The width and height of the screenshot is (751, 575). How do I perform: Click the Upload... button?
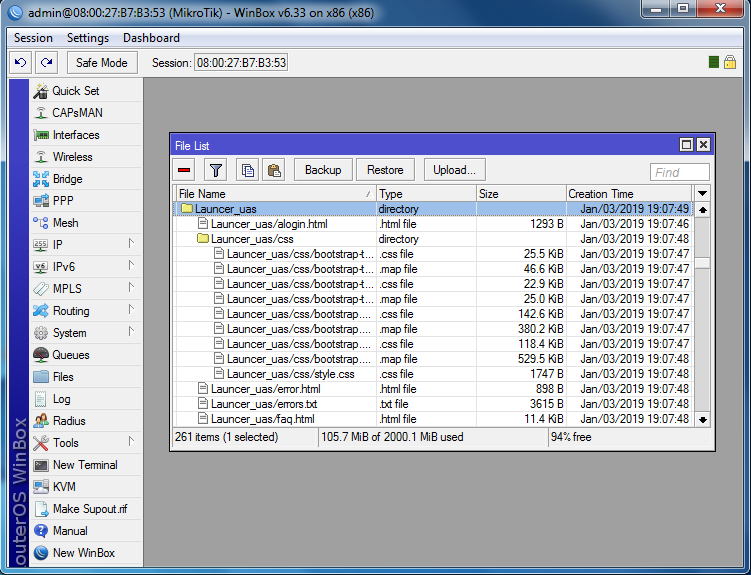pyautogui.click(x=455, y=170)
